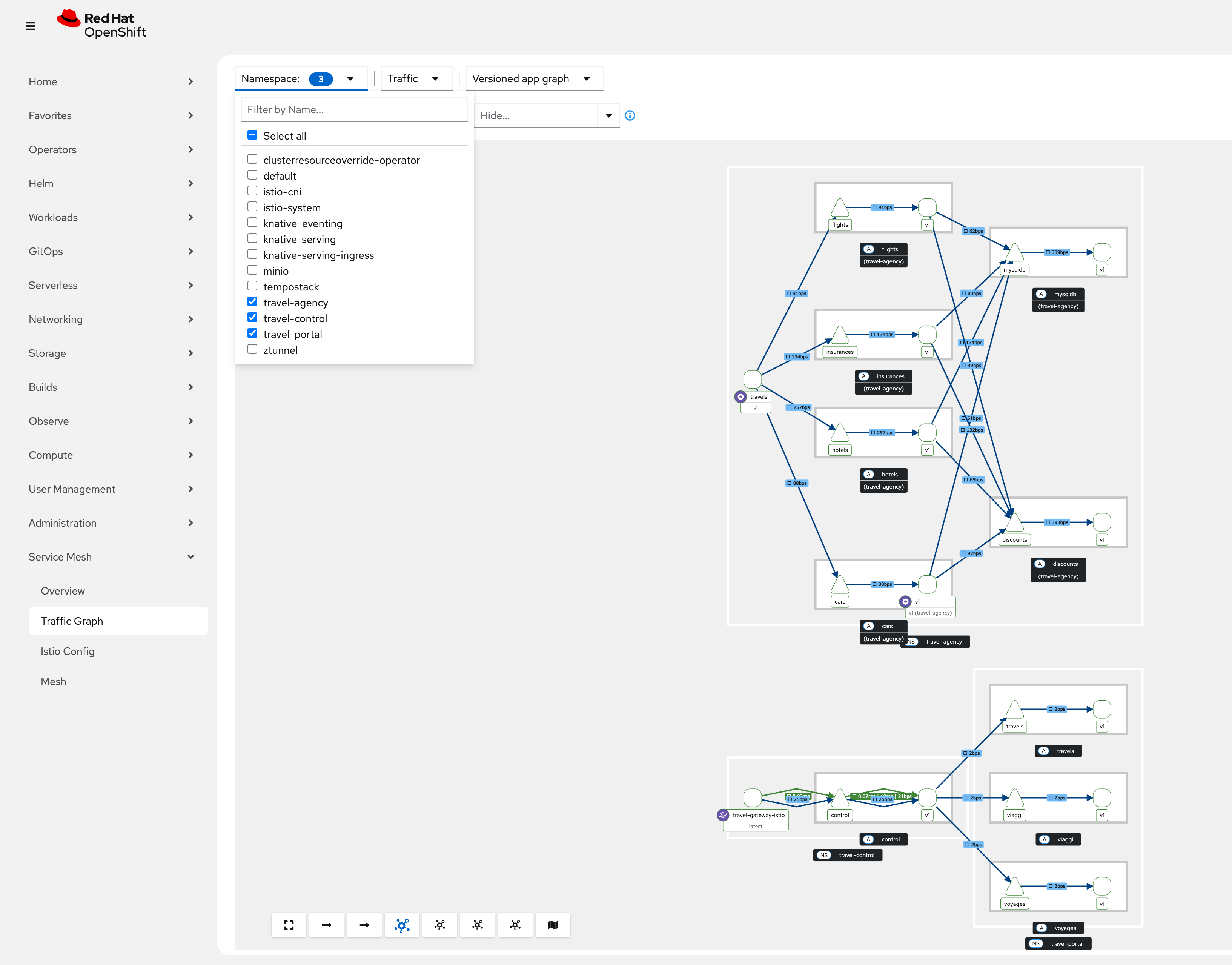Click the fit-to-screen graph icon
This screenshot has height=965, width=1232.
pyautogui.click(x=289, y=925)
